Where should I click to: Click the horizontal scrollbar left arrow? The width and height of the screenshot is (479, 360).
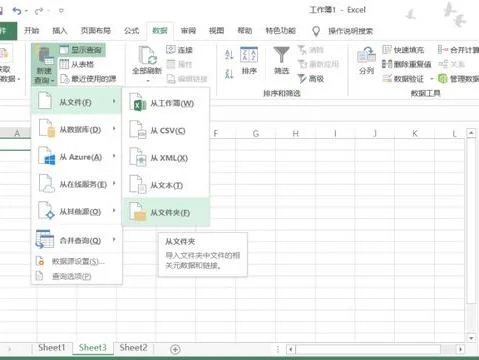[x=291, y=349]
